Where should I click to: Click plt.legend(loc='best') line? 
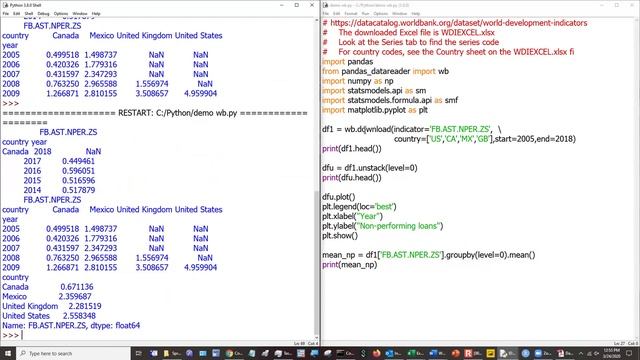click(359, 207)
